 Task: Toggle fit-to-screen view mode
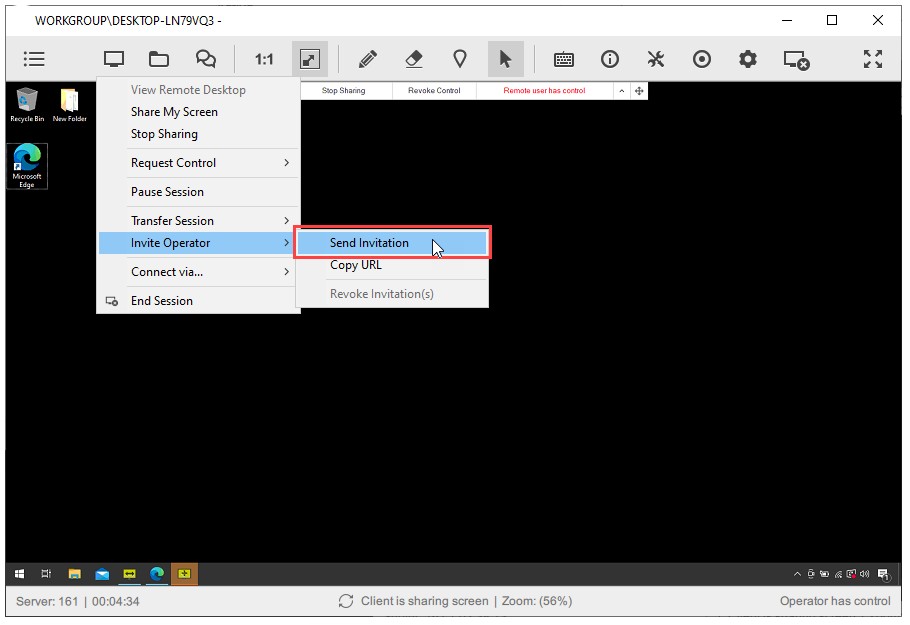tap(309, 59)
